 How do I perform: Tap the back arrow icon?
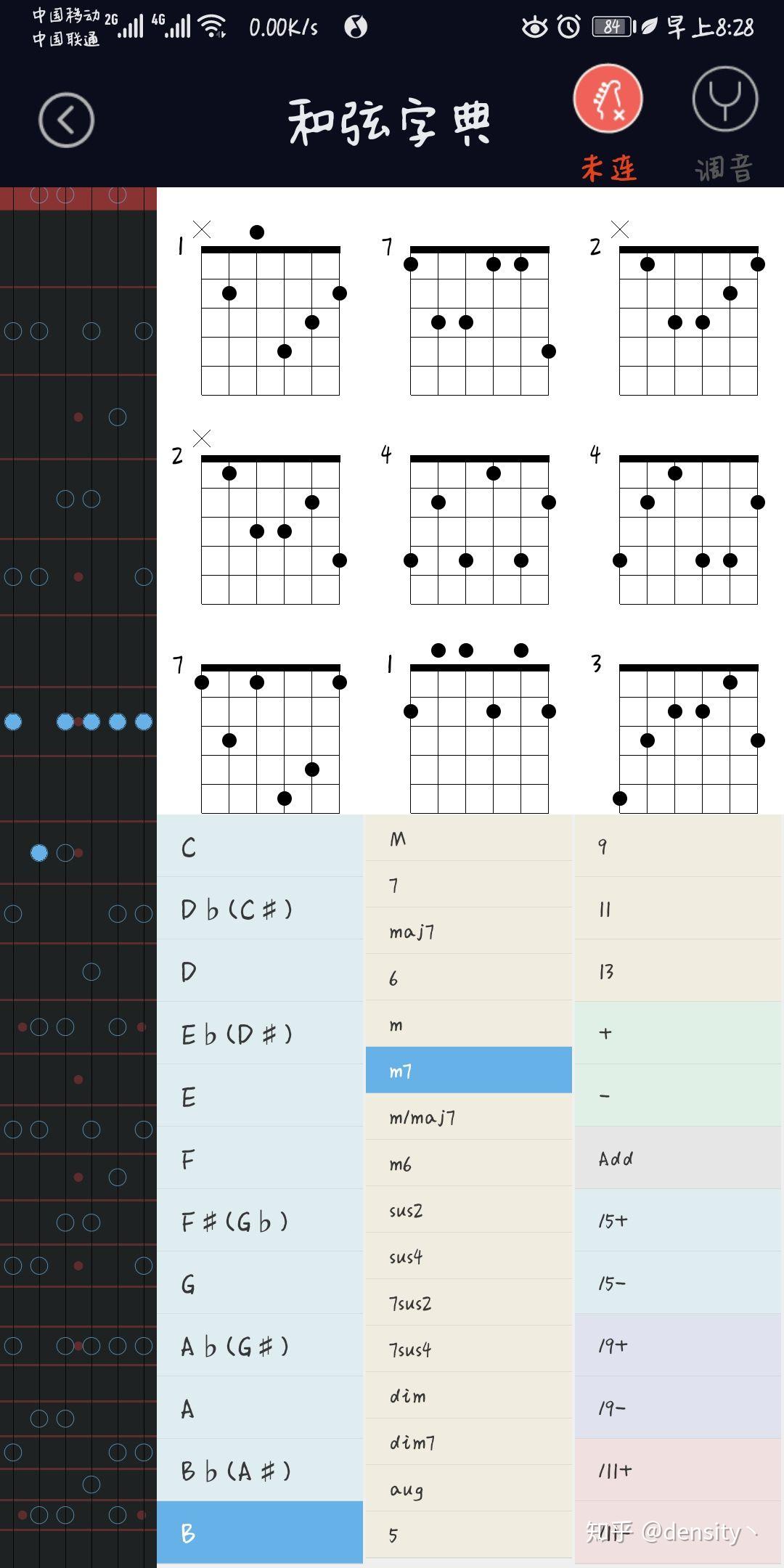tap(66, 121)
